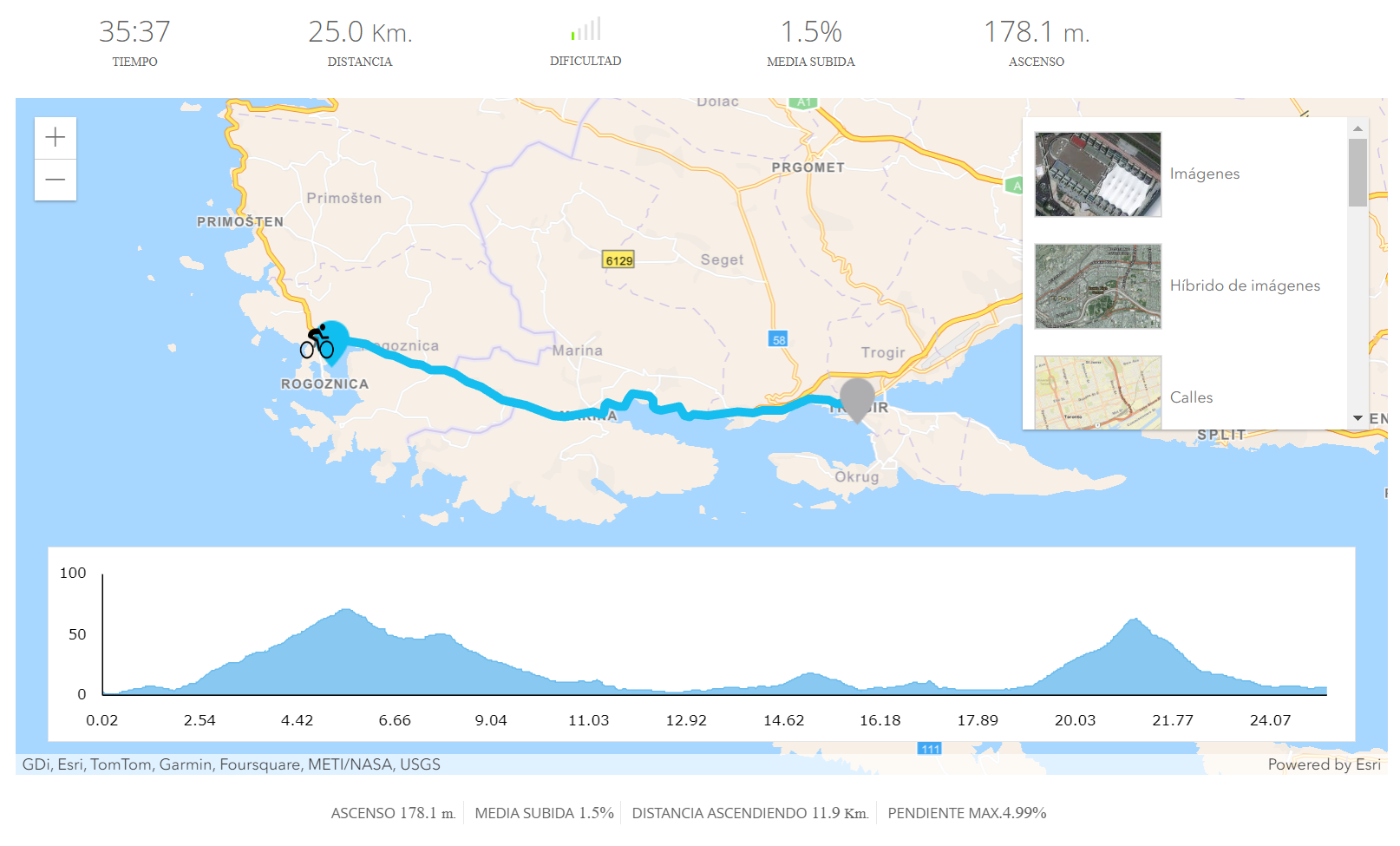Viewport: 1400px width, 846px height.
Task: Open the Powered by Esri link
Action: pyautogui.click(x=1323, y=764)
